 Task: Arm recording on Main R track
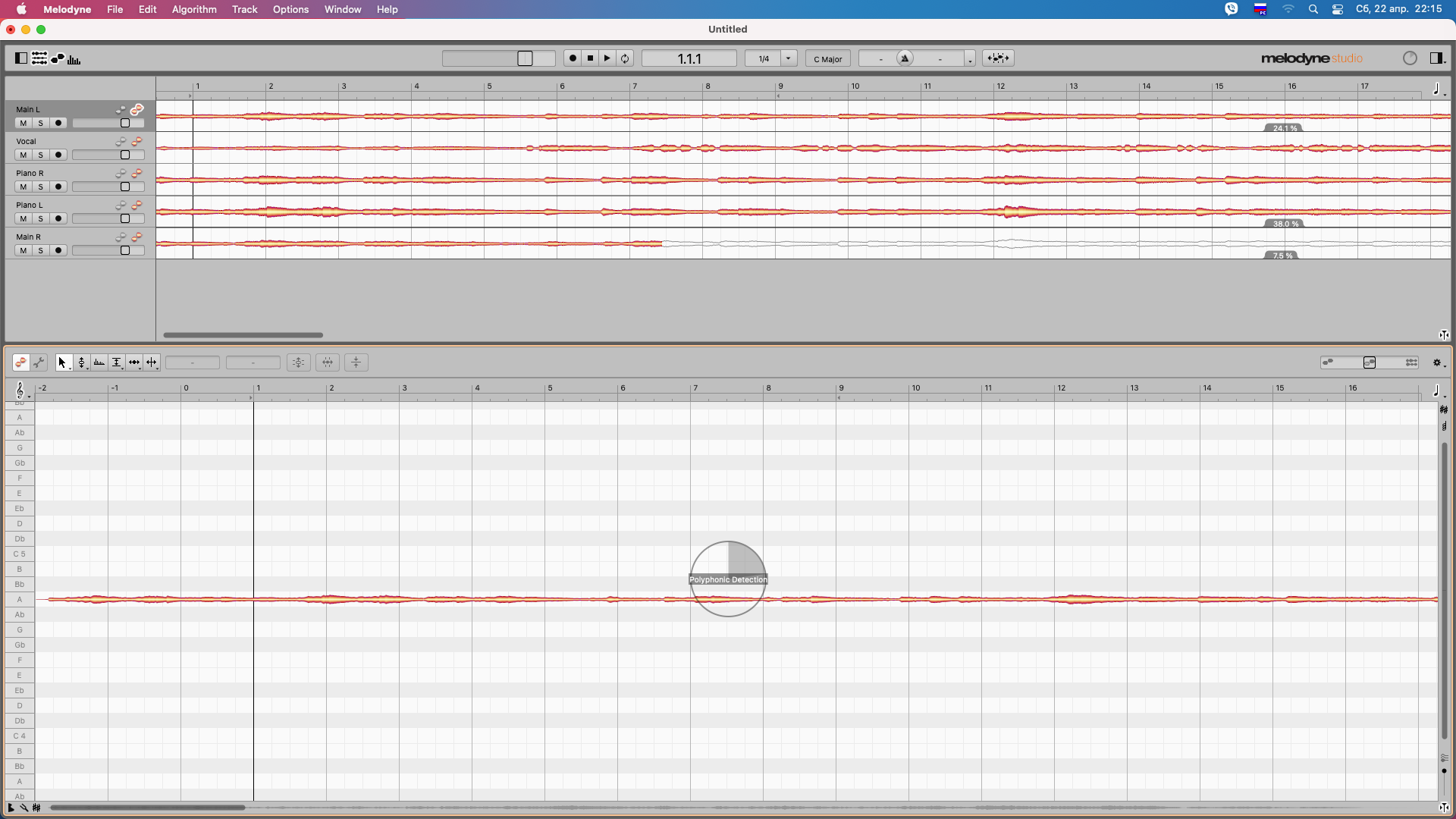(x=58, y=250)
